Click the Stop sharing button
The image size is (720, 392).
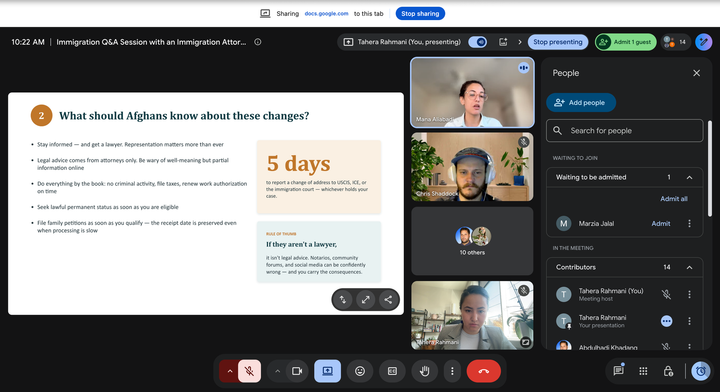(x=420, y=13)
